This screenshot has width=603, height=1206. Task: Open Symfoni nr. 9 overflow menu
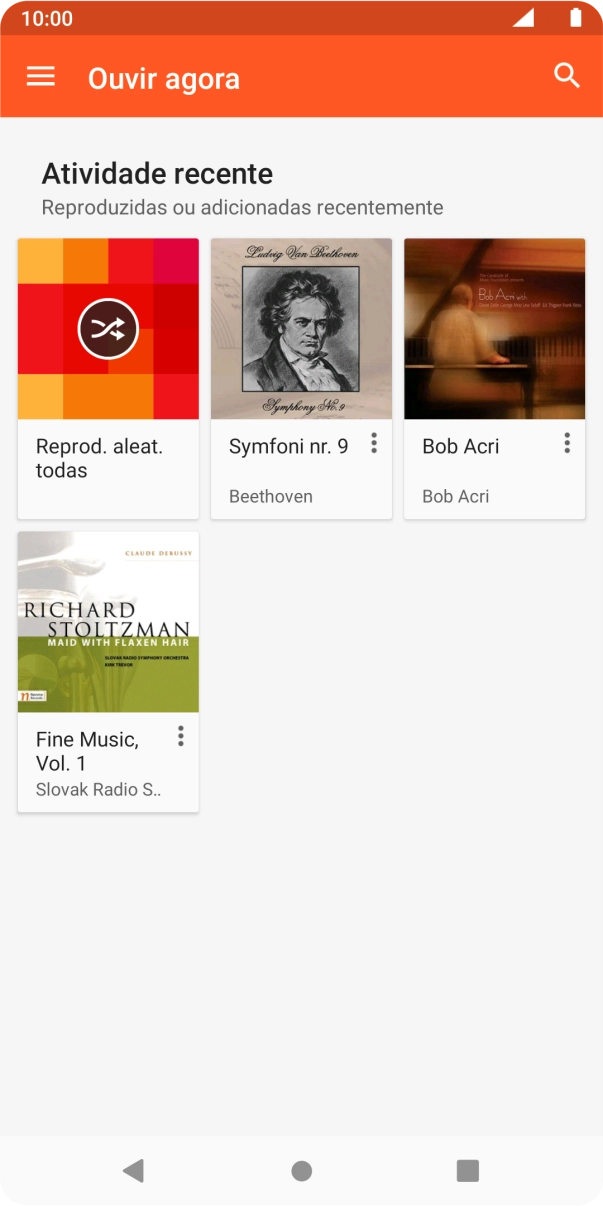(x=374, y=443)
